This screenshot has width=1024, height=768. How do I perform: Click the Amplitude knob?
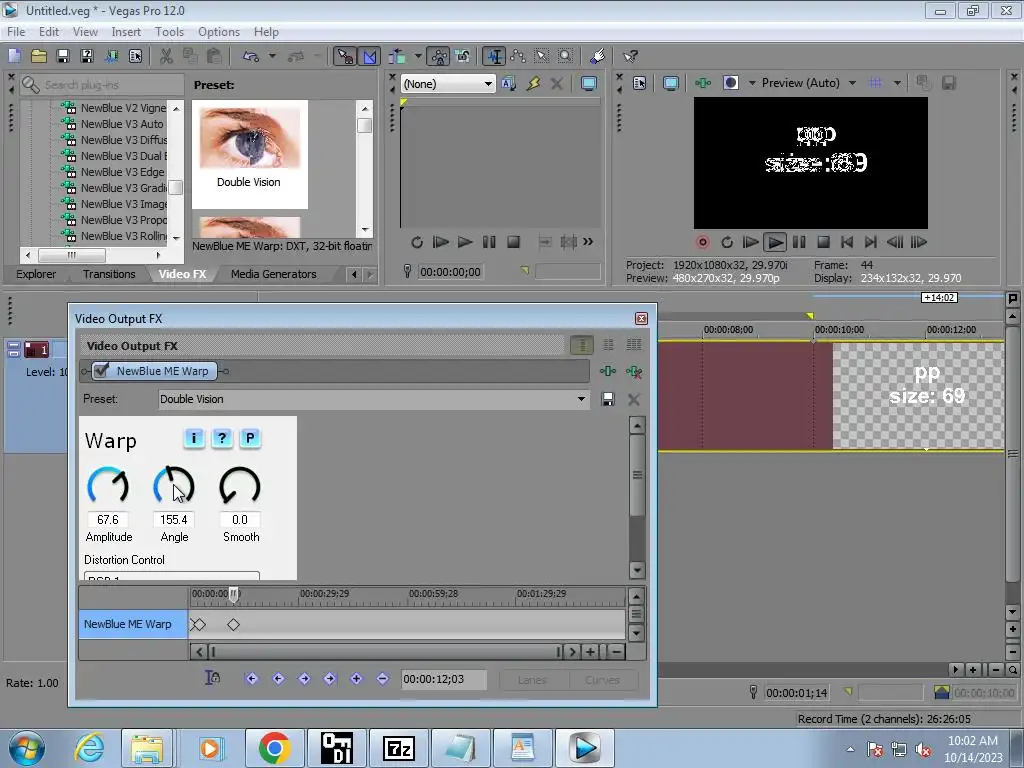(x=108, y=486)
